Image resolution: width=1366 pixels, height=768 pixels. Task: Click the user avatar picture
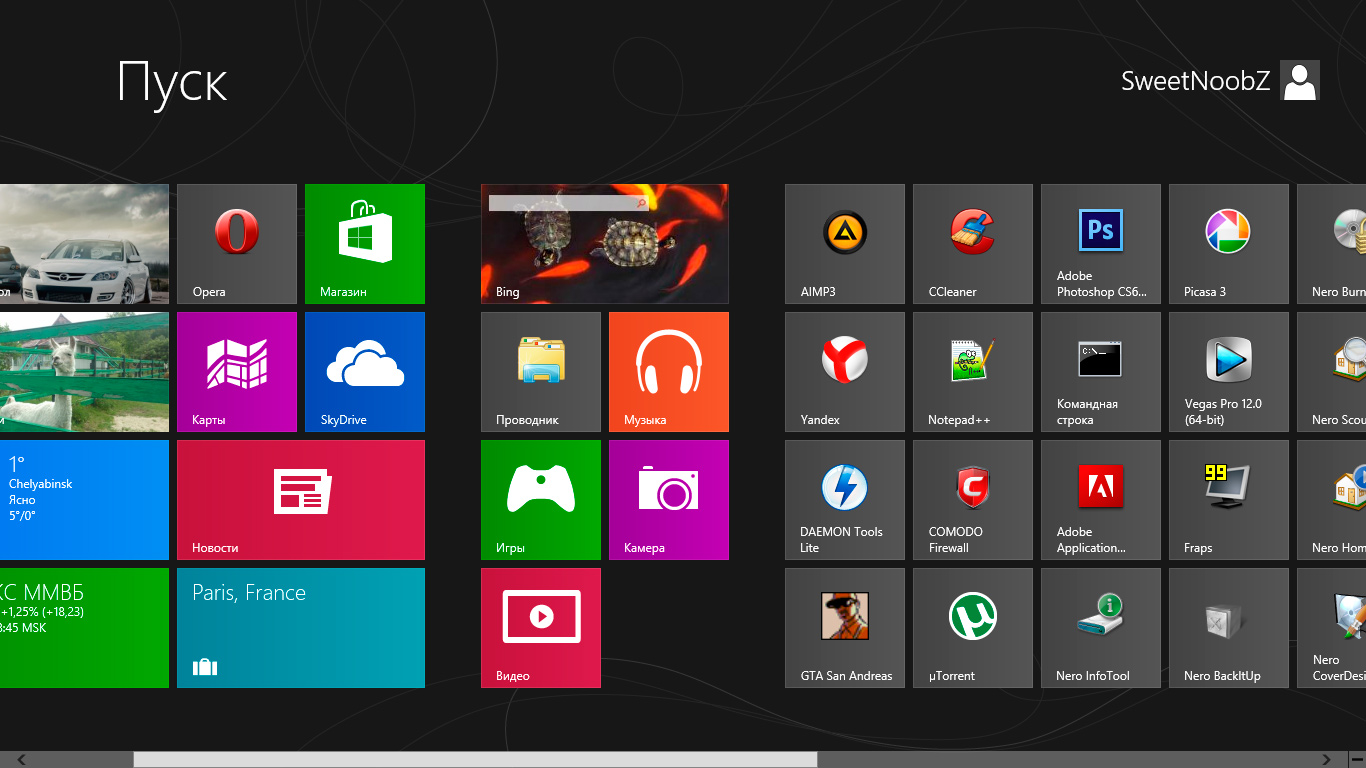[1300, 80]
